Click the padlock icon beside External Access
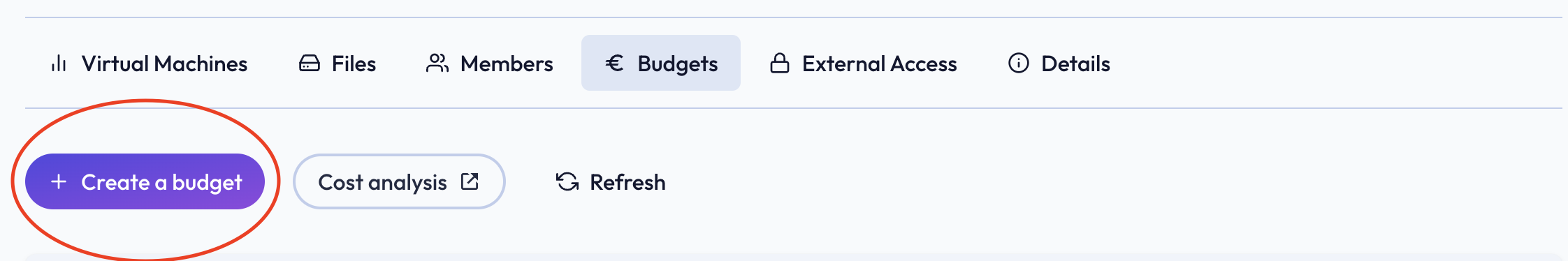Screen dimensions: 1568x261 pyautogui.click(x=780, y=64)
